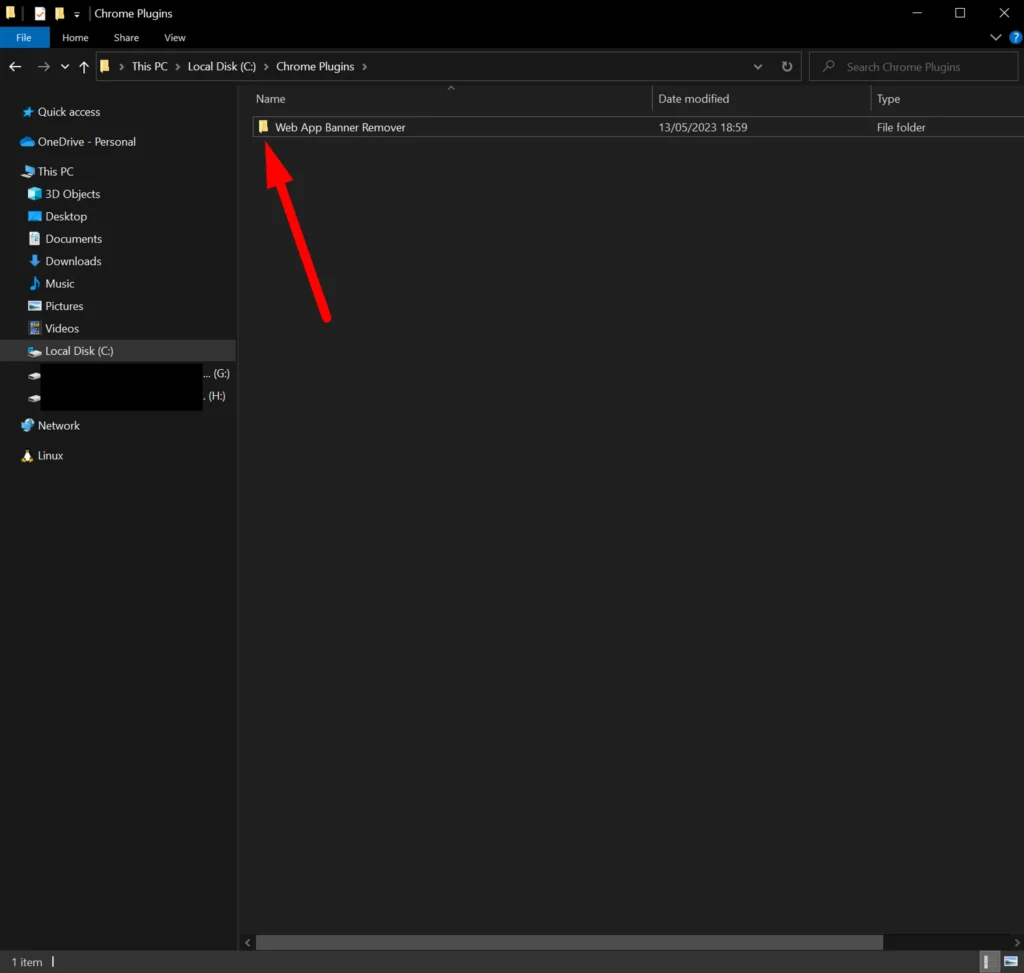The width and height of the screenshot is (1024, 973).
Task: Sort by the Date modified column header
Action: (x=693, y=99)
